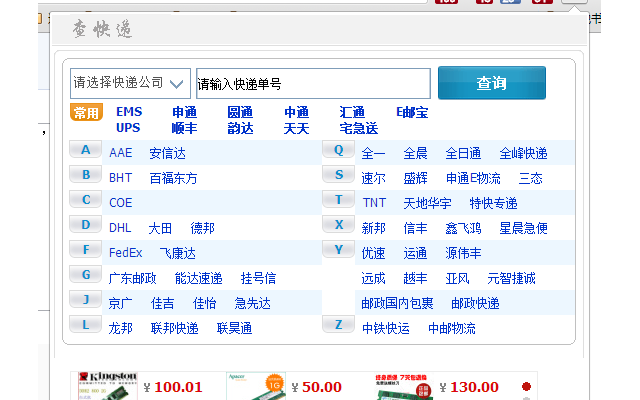Select 龙邦 courier
640x400 pixels.
click(120, 328)
